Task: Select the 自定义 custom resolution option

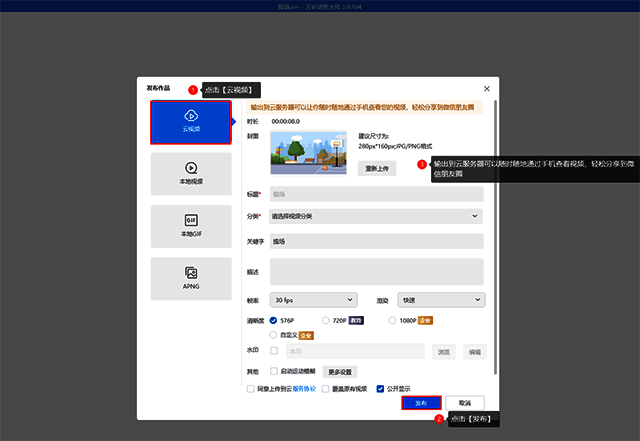Action: point(273,335)
